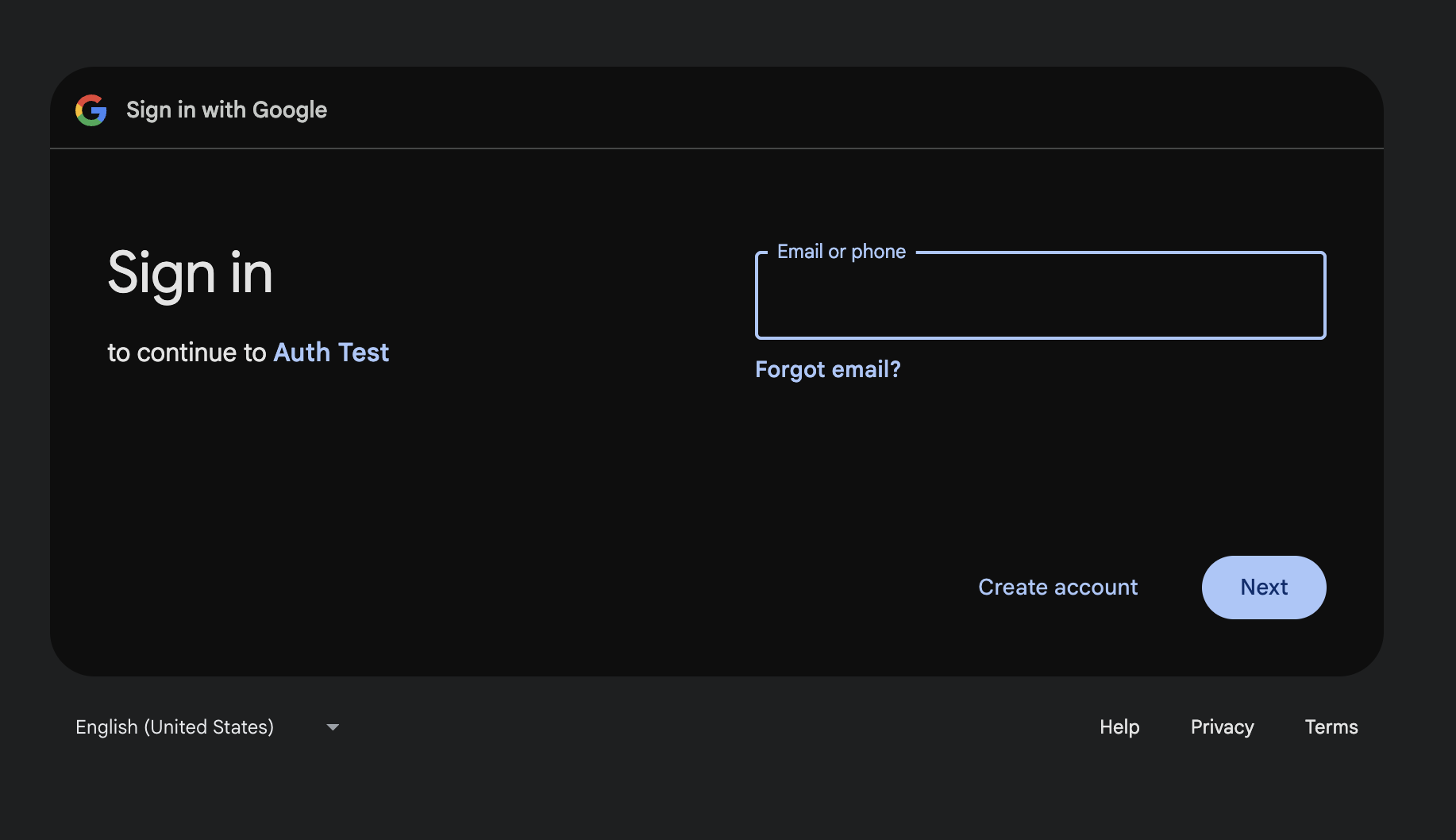Click the Google "G" logo
Image resolution: width=1456 pixels, height=840 pixels.
coord(91,110)
